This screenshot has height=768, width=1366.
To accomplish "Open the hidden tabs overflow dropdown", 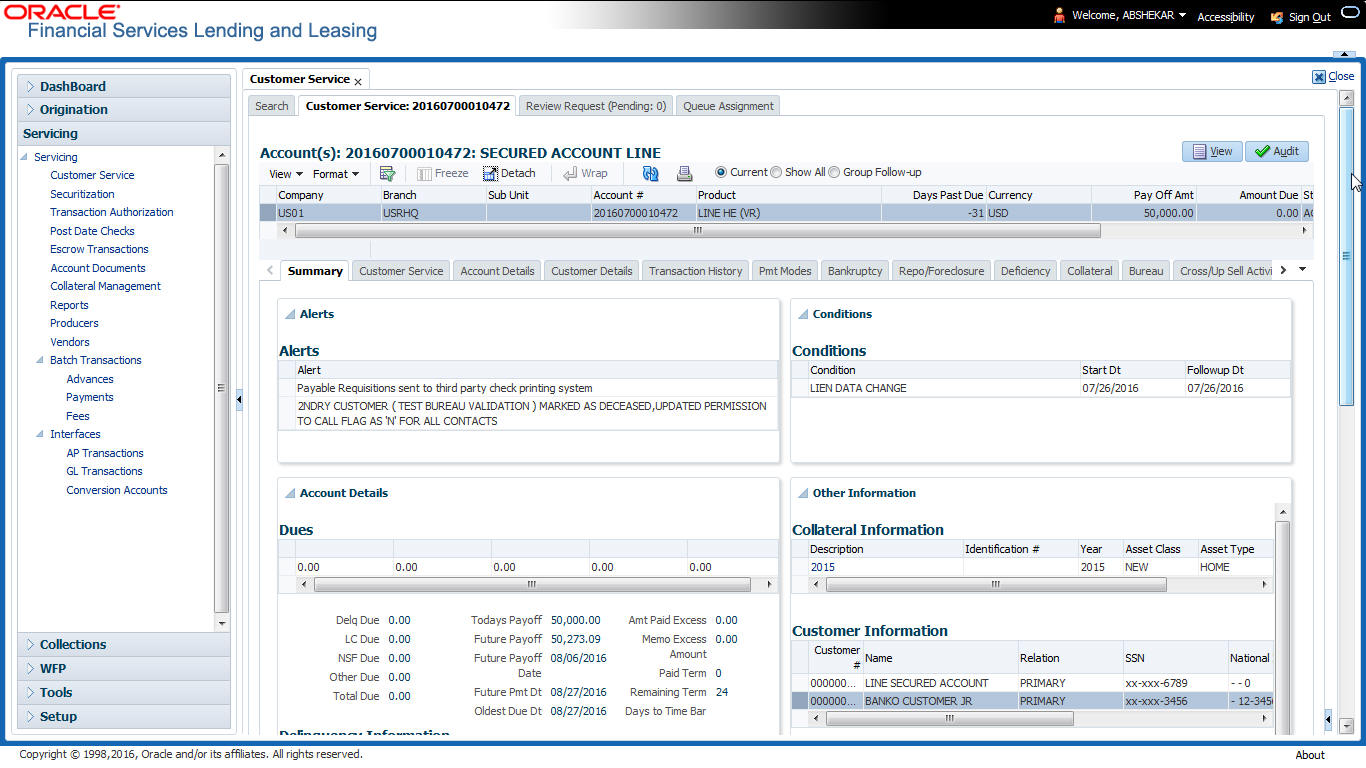I will click(x=1302, y=270).
